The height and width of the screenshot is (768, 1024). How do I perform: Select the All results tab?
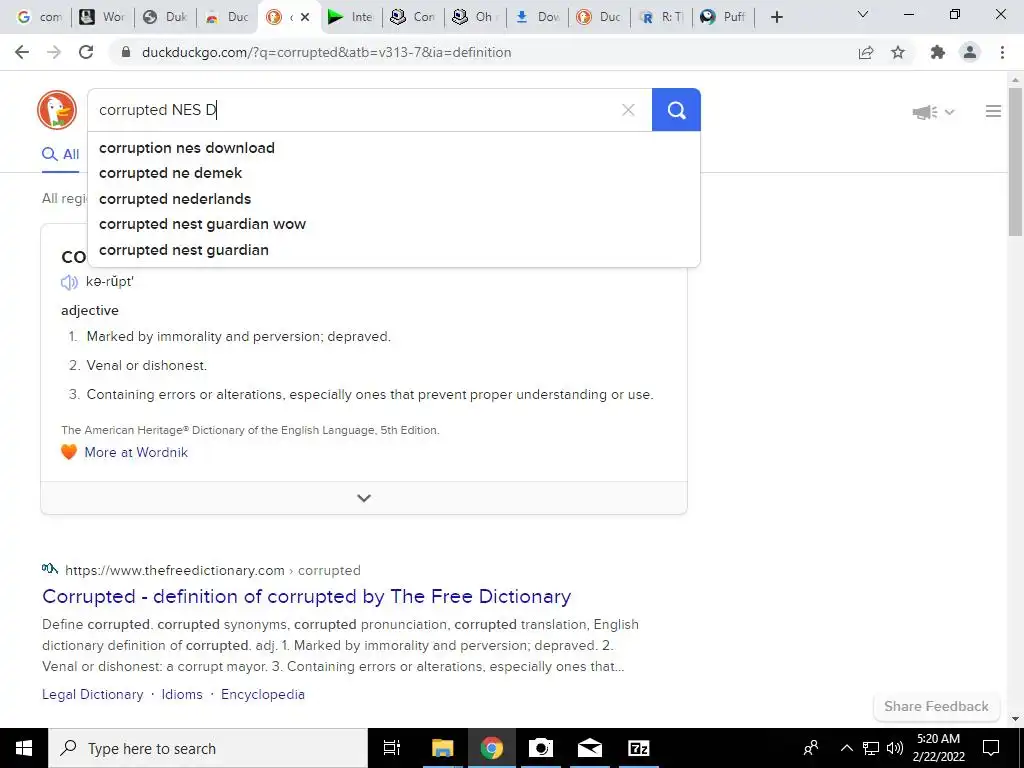click(61, 155)
